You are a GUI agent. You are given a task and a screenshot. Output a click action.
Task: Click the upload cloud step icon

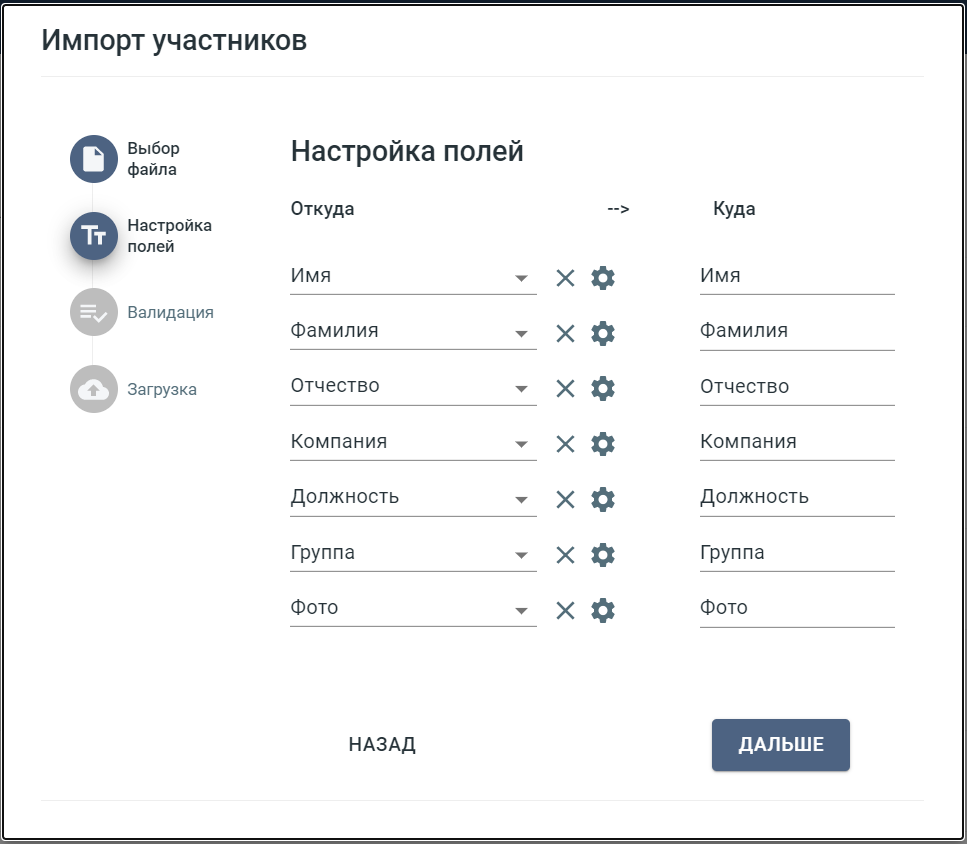point(93,390)
